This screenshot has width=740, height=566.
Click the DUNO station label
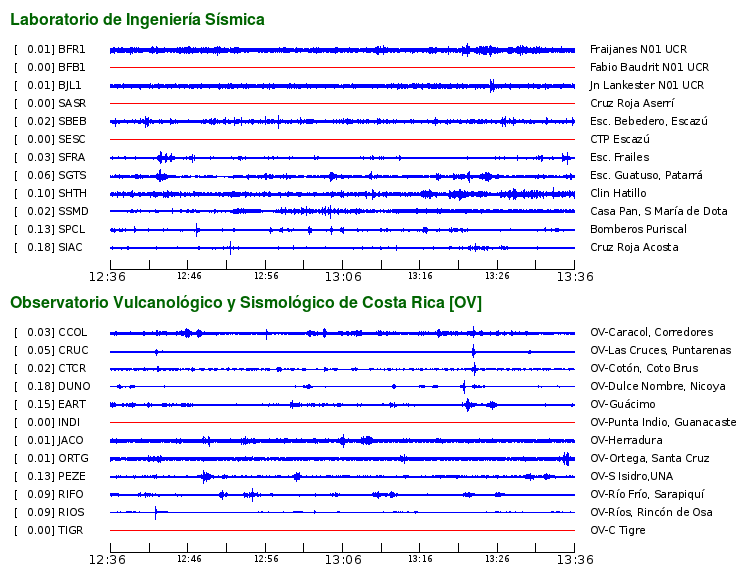[74, 386]
